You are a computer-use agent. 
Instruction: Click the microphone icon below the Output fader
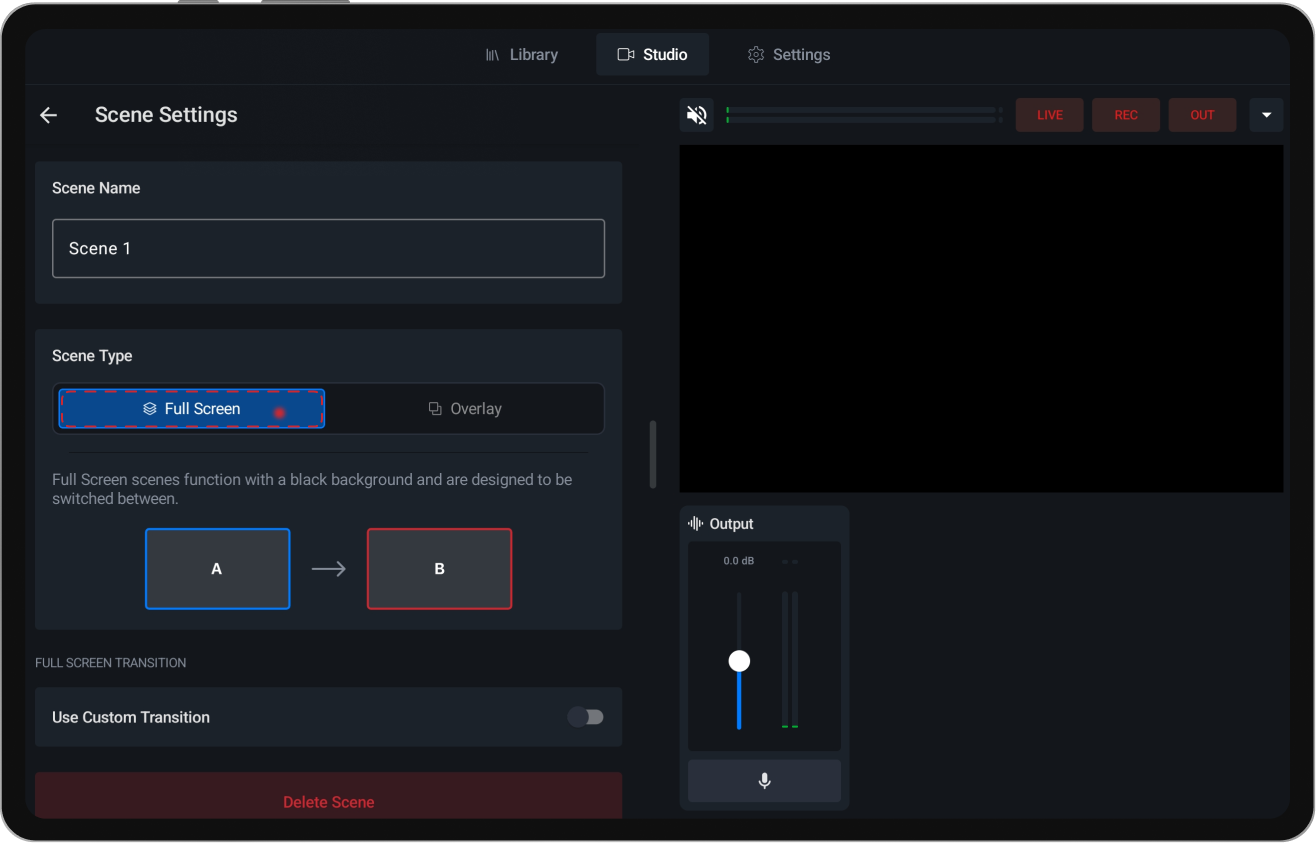pyautogui.click(x=764, y=781)
